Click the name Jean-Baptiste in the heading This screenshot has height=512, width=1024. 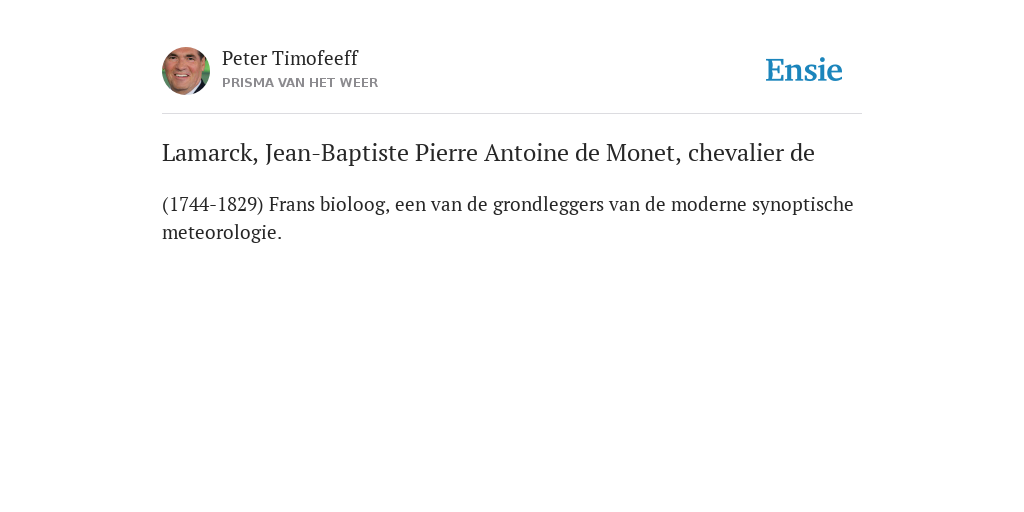pos(336,153)
